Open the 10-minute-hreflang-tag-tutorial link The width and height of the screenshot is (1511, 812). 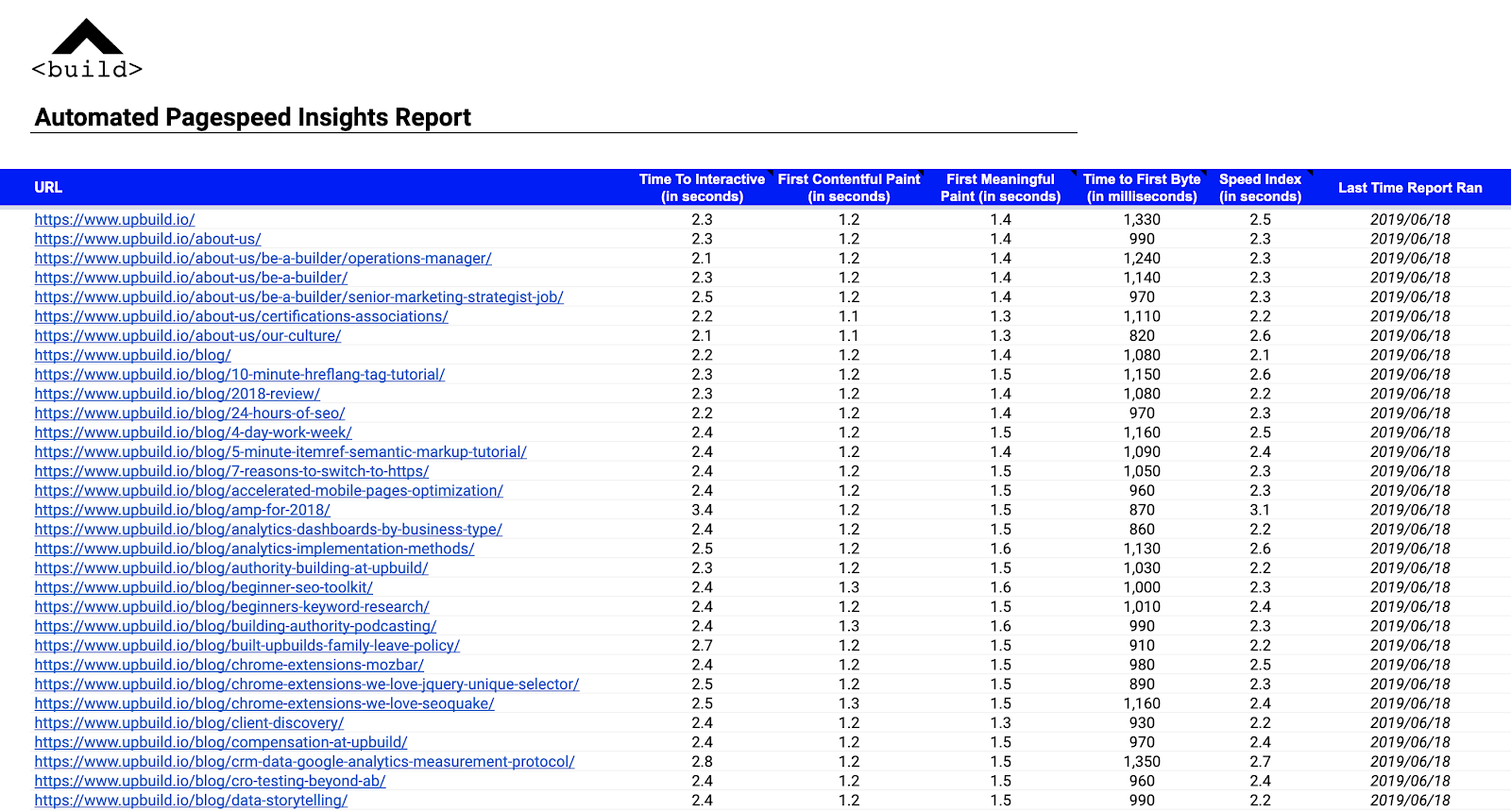[x=239, y=374]
